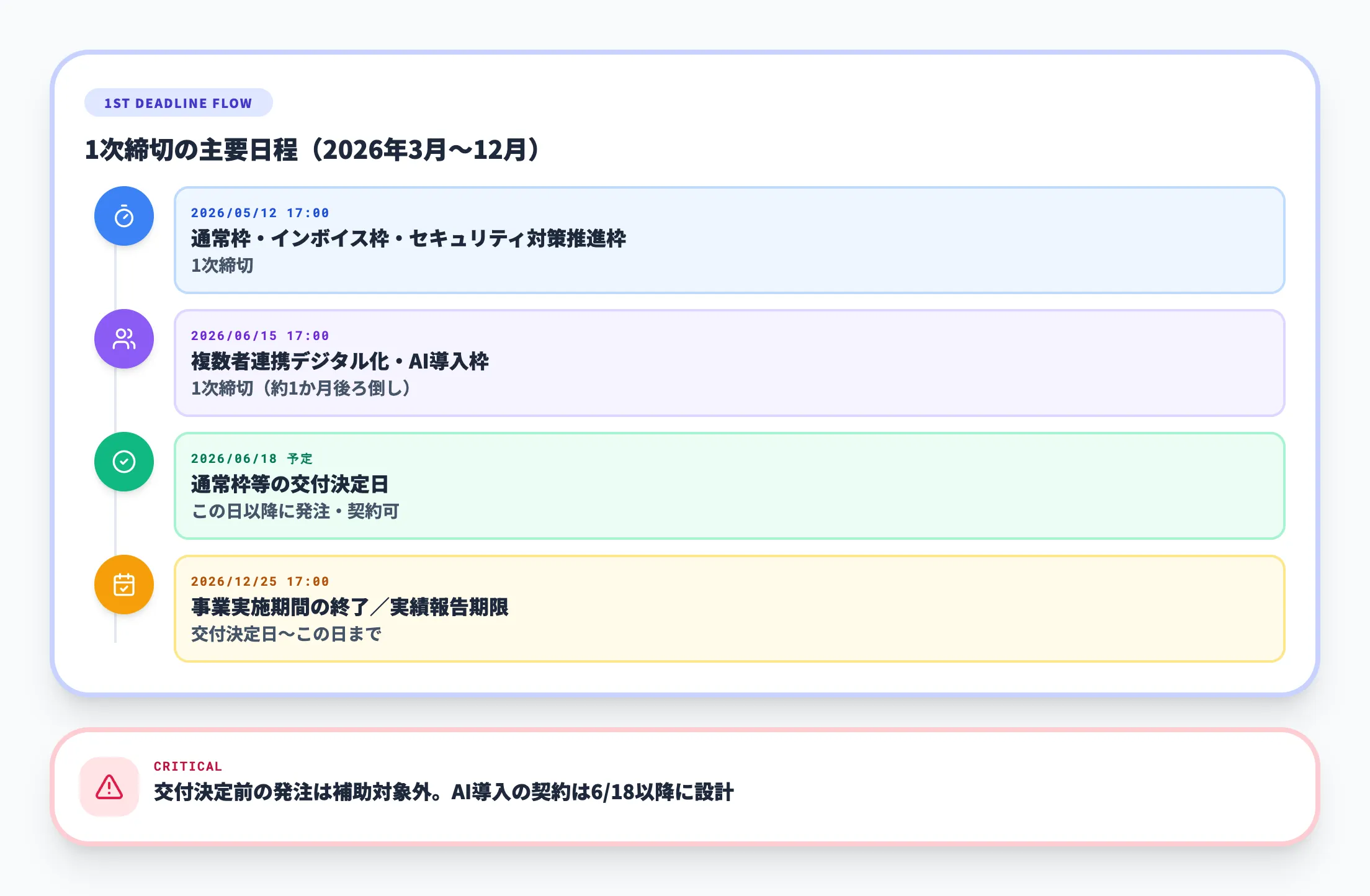This screenshot has width=1370, height=896.
Task: Click the 1次締切（約1か月後ろ倒し） subtitle
Action: point(301,388)
